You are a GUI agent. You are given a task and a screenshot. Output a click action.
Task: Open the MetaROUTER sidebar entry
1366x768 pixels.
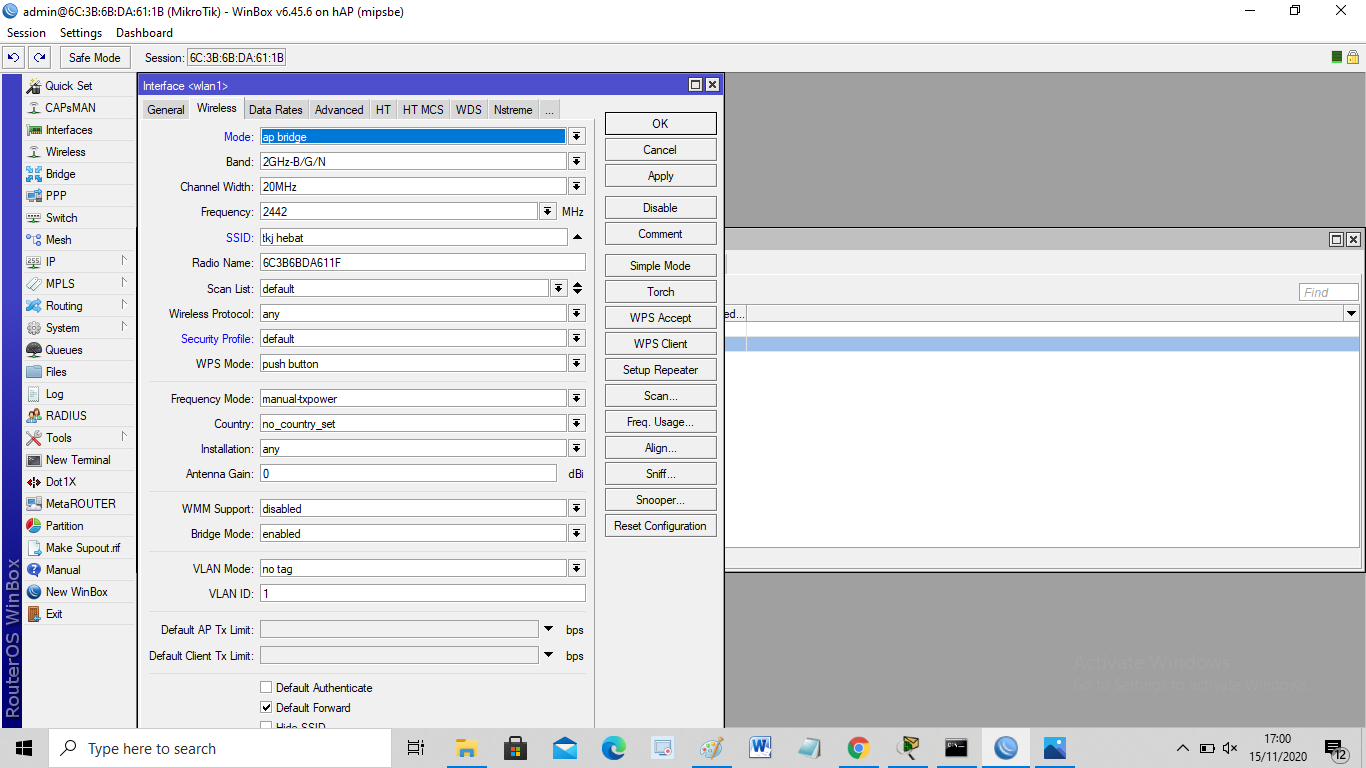click(x=79, y=504)
